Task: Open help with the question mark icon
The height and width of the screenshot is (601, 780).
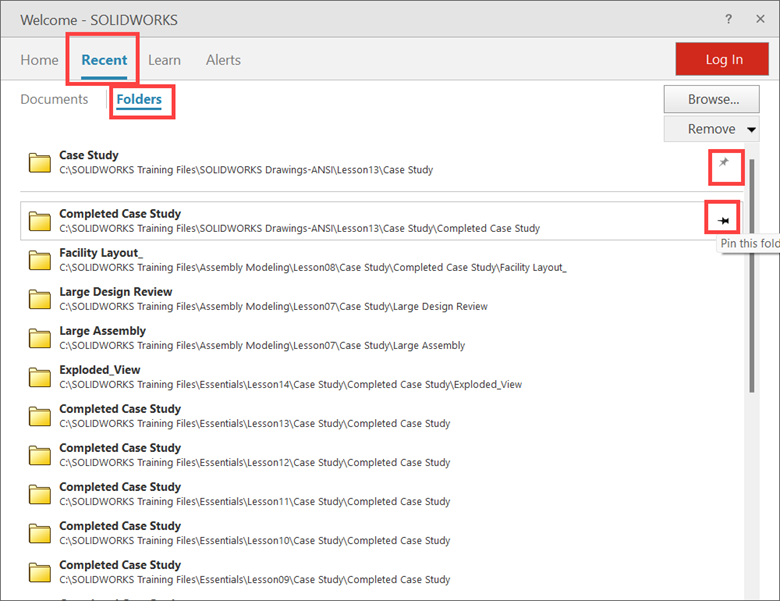Action: click(728, 19)
